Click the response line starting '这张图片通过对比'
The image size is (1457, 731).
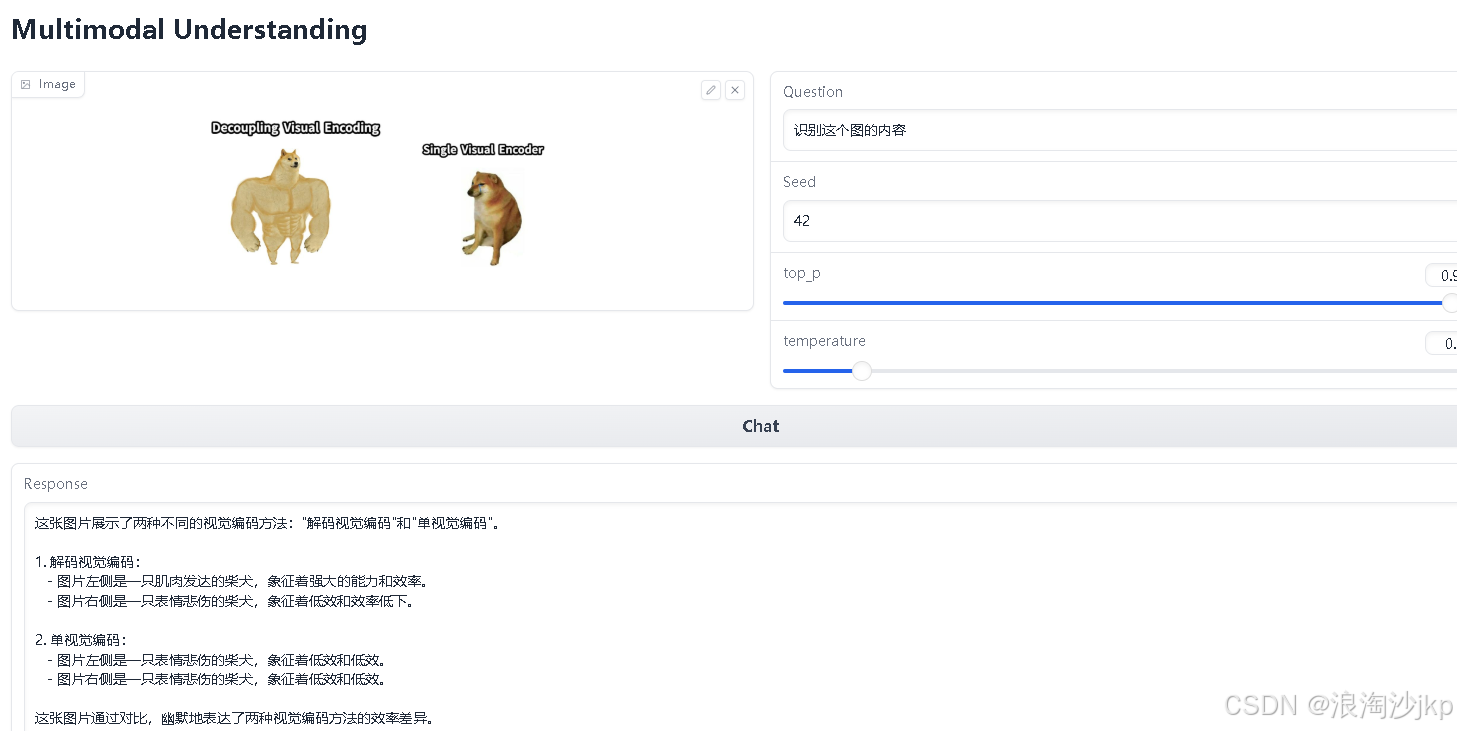coord(234,718)
